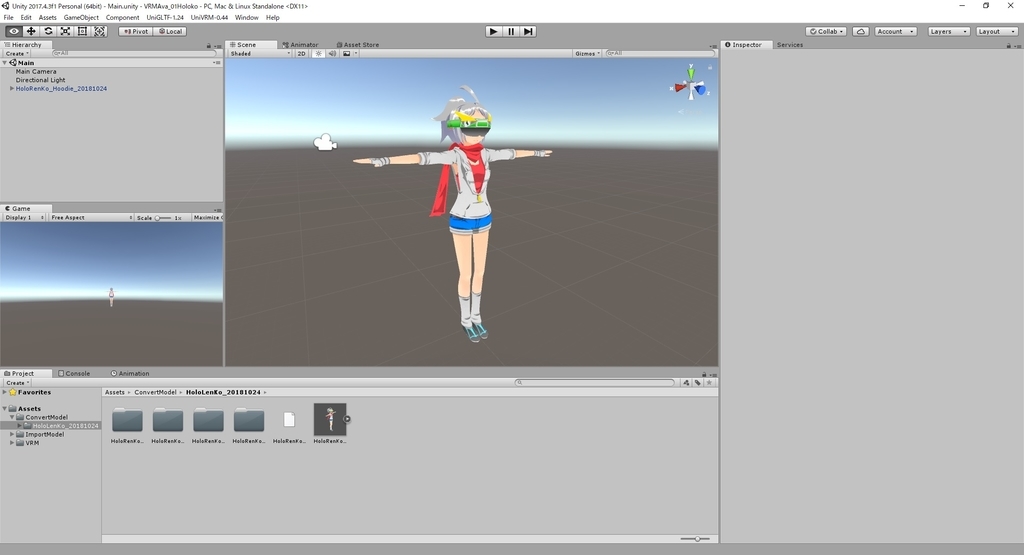Image resolution: width=1024 pixels, height=555 pixels.
Task: Select Directional Light in Hierarchy
Action: 40,80
